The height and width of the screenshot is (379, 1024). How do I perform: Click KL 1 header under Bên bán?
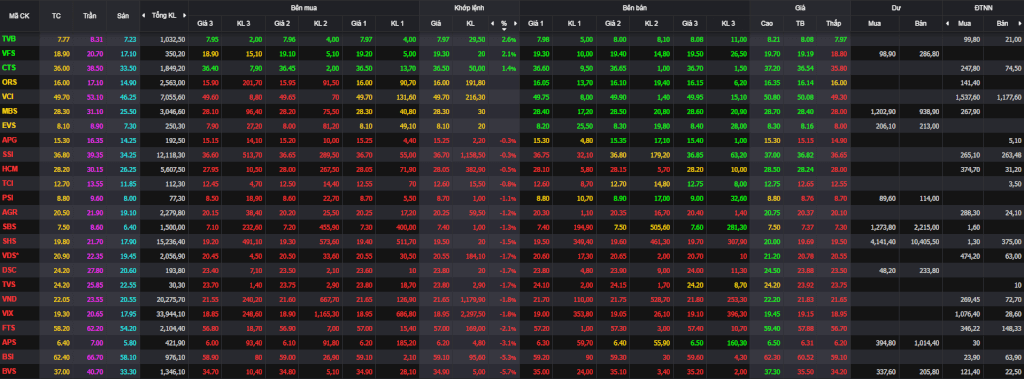(574, 24)
